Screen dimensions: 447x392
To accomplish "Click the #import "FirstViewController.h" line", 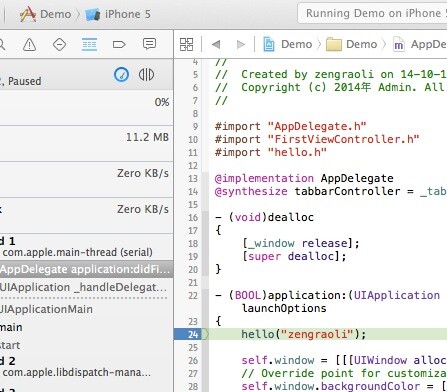I will [317, 139].
